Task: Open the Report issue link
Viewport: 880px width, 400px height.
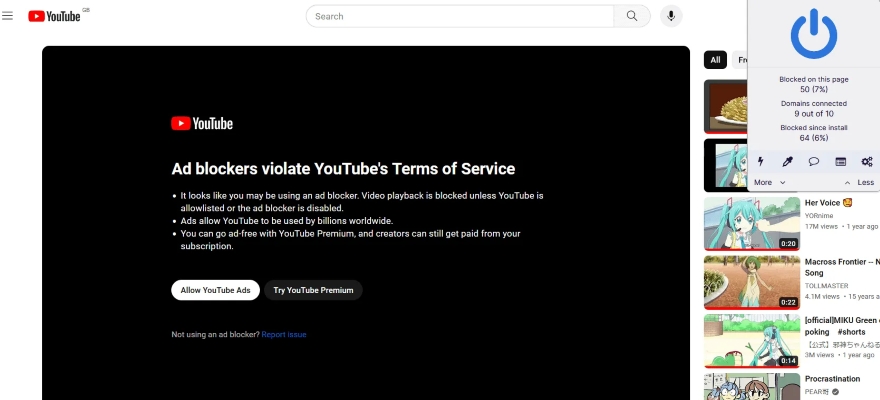Action: [284, 334]
